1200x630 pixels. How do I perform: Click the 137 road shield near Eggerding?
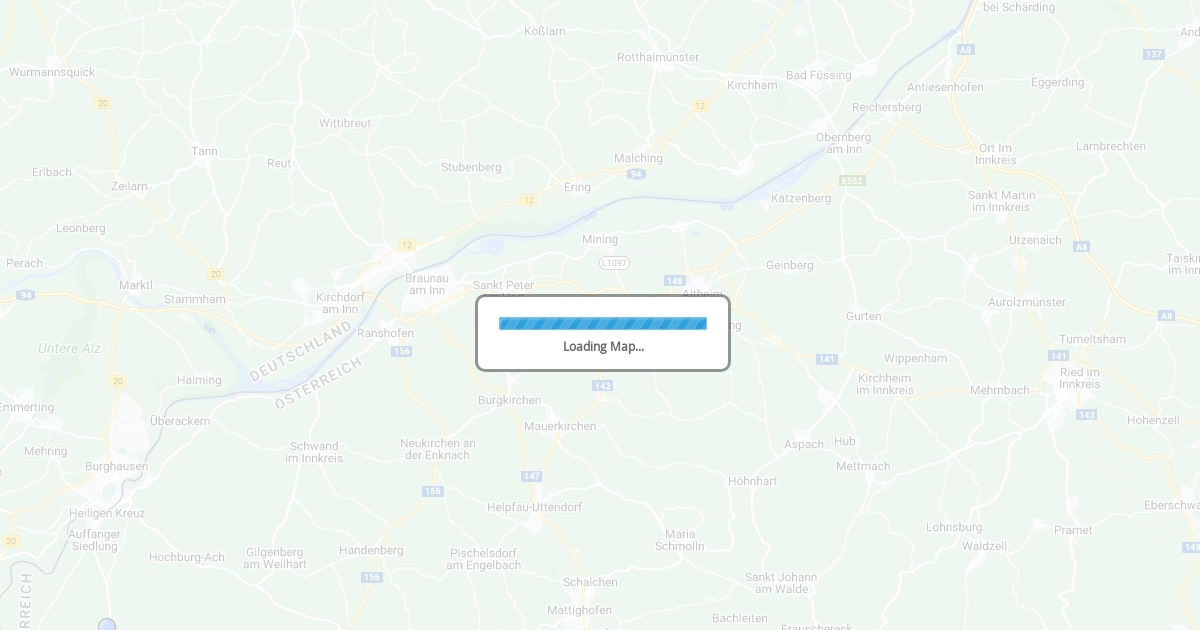[x=1155, y=54]
